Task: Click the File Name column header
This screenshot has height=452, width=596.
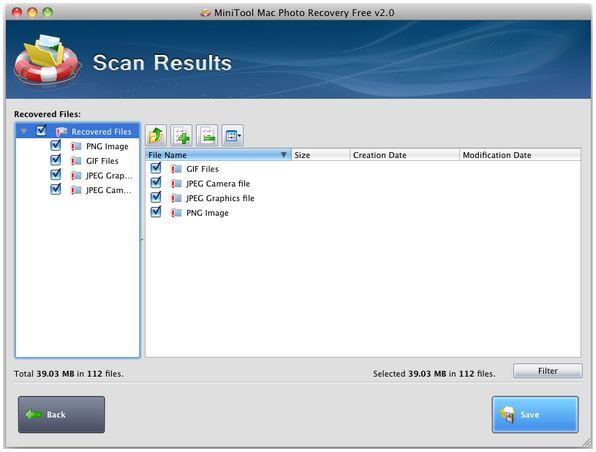Action: point(218,155)
